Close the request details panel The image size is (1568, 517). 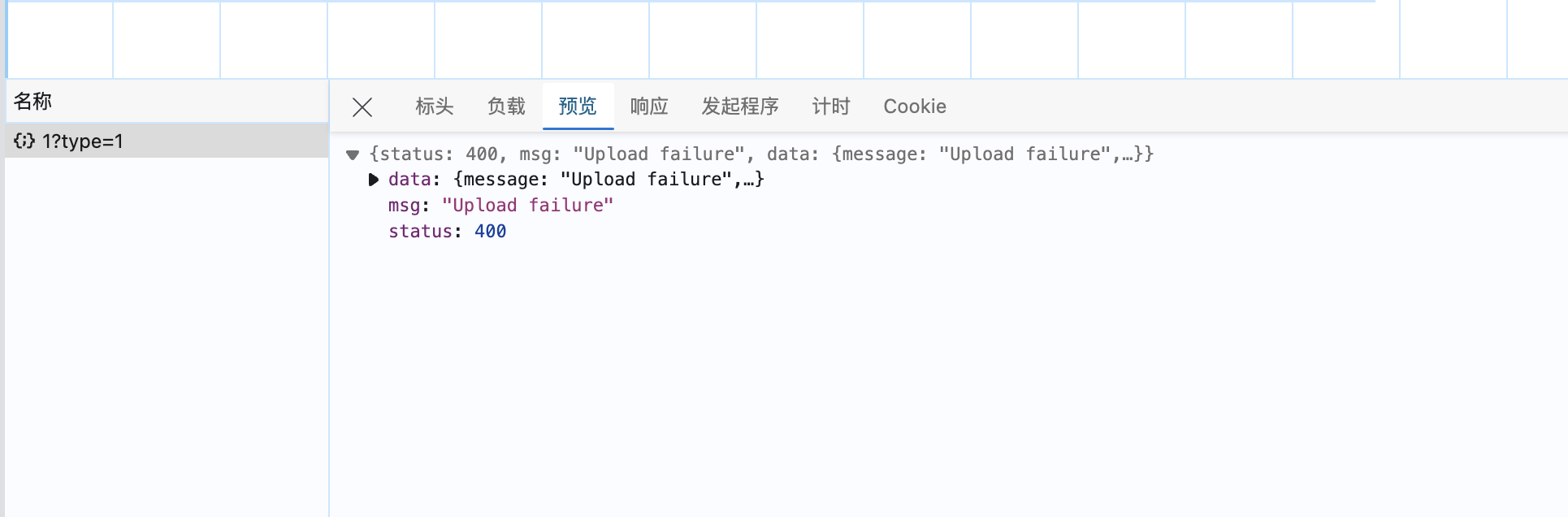pyautogui.click(x=362, y=107)
